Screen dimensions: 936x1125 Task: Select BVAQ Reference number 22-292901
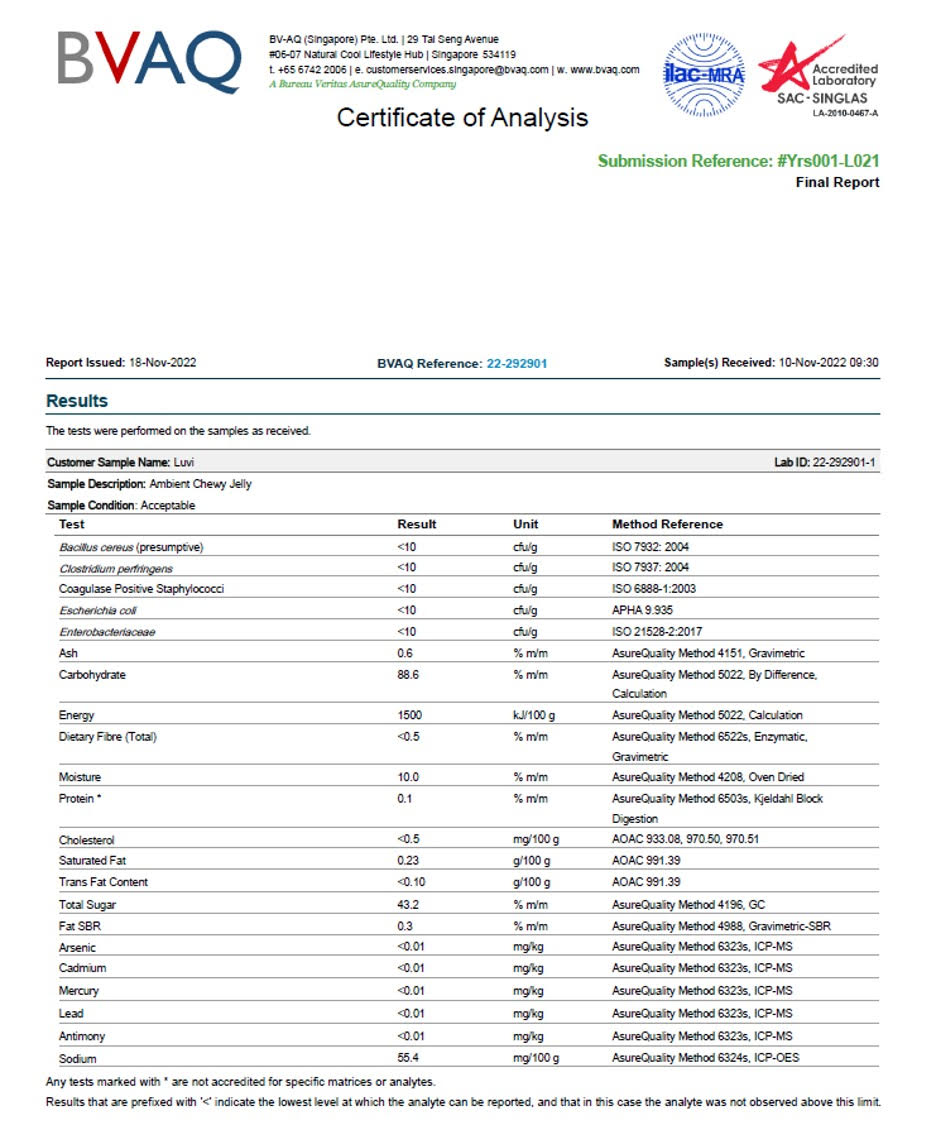click(516, 364)
